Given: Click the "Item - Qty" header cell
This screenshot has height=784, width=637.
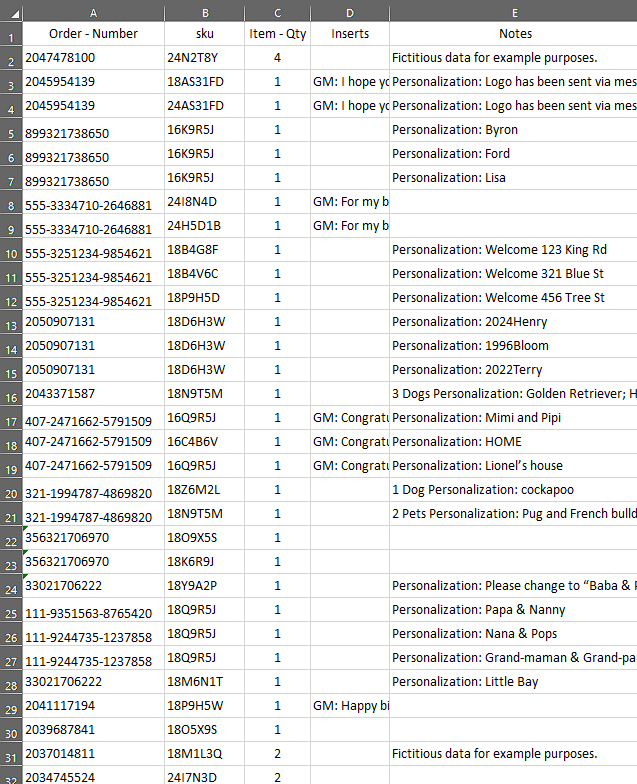Looking at the screenshot, I should [277, 34].
